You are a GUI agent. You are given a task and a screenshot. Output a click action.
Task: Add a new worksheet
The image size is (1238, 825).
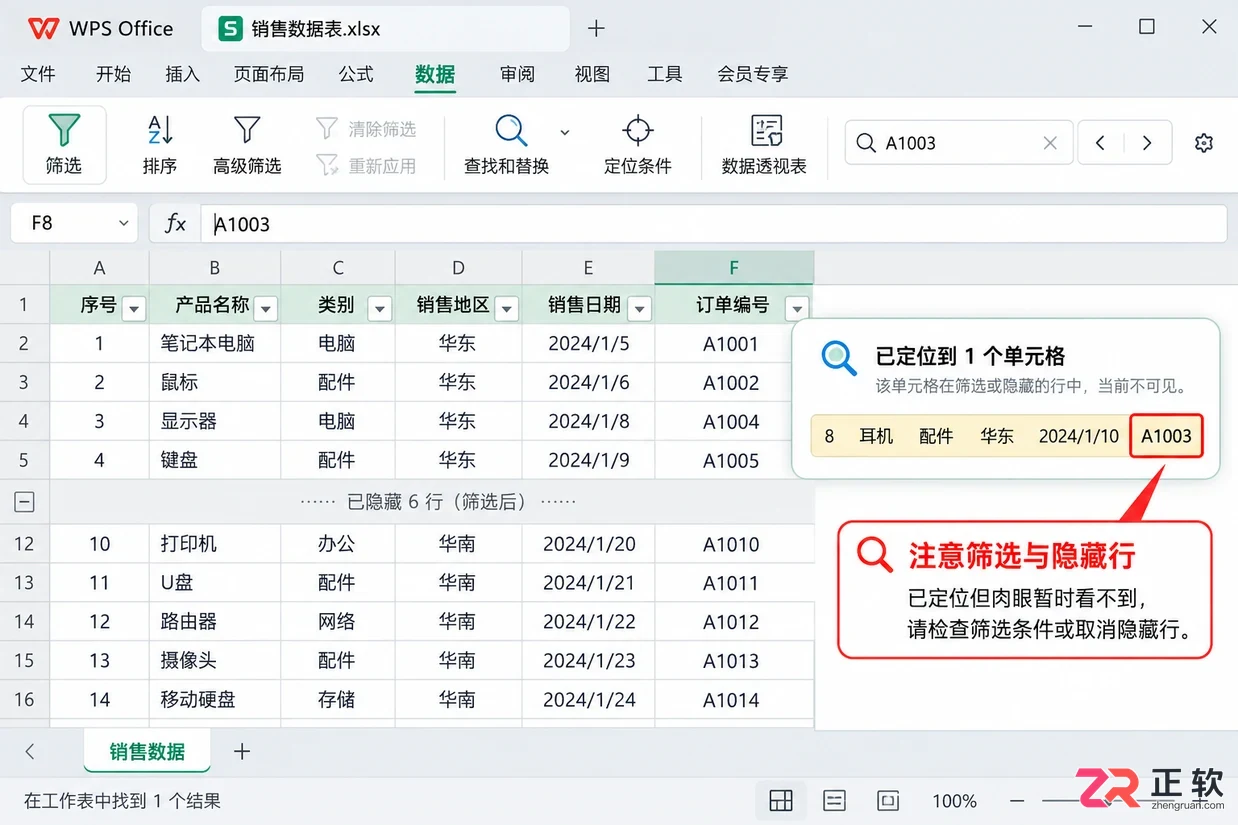click(x=242, y=751)
